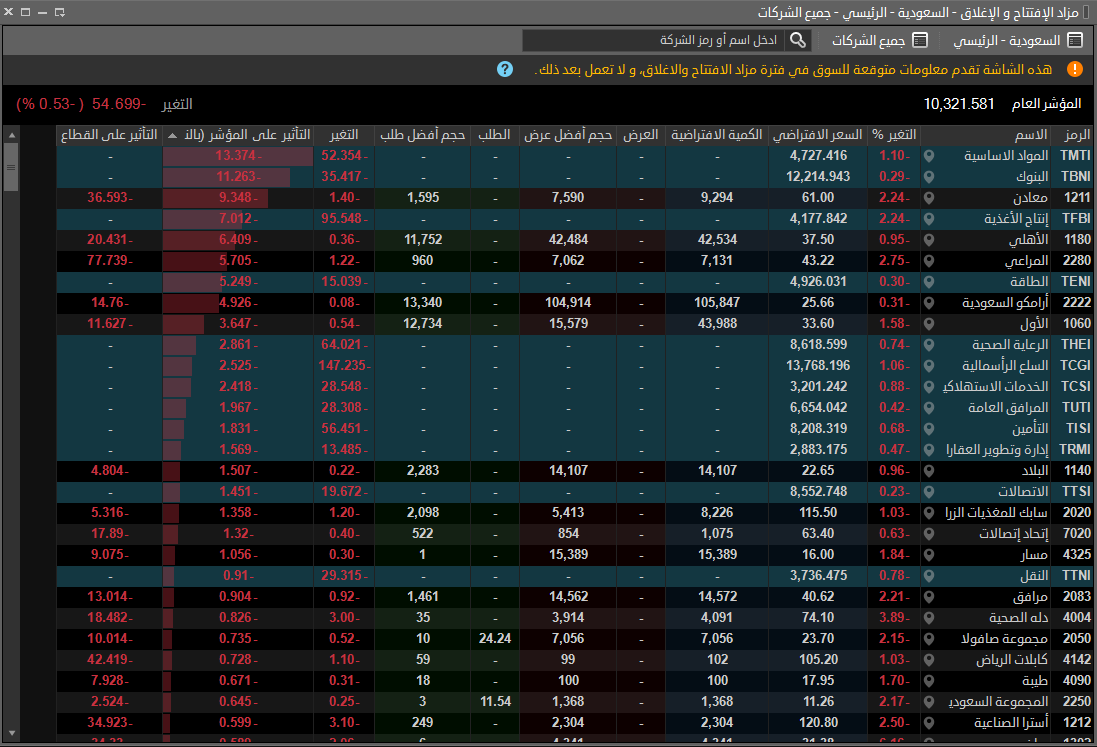
Task: Open the جميع الشركات companies filter
Action: pyautogui.click(x=879, y=41)
